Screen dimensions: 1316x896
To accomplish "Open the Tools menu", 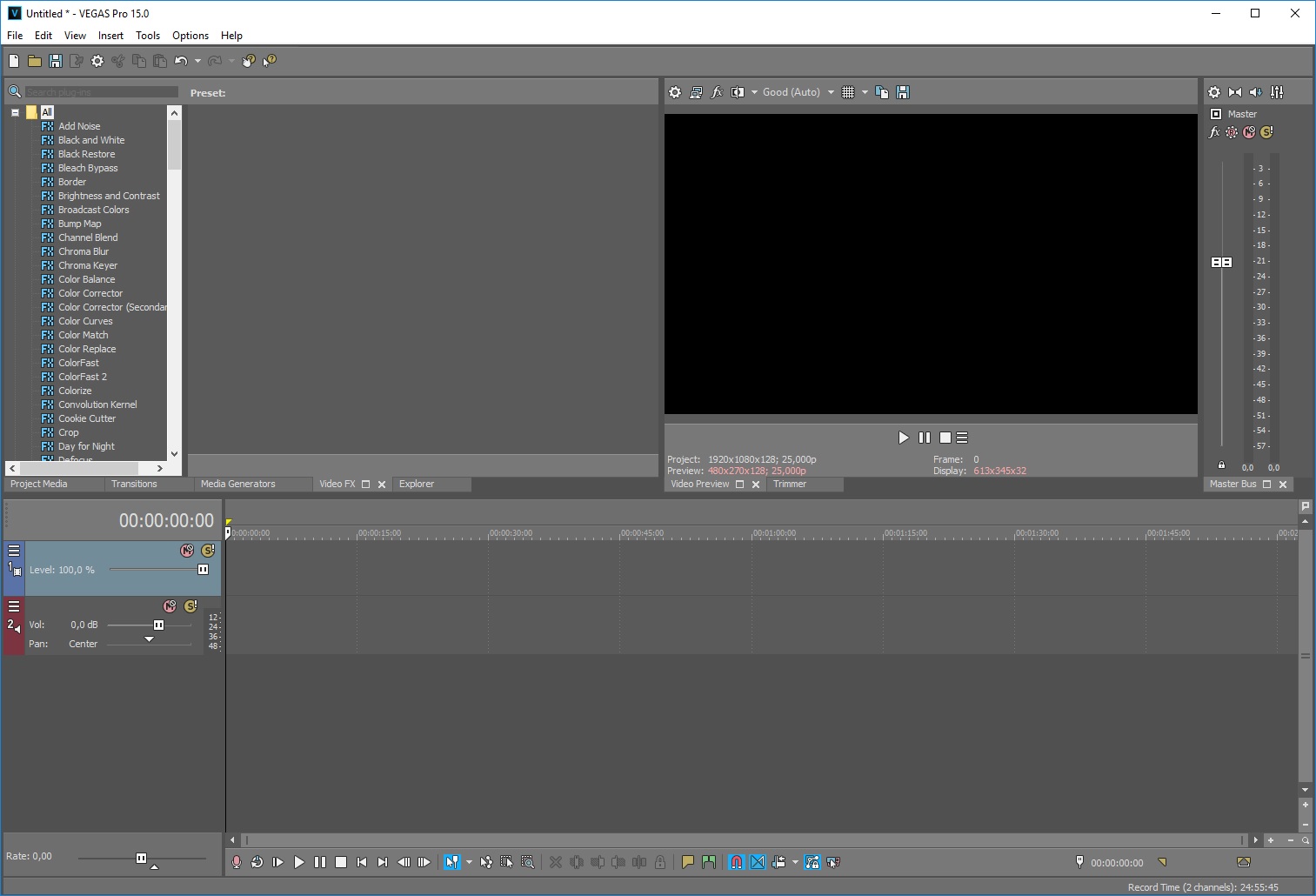I will point(147,36).
